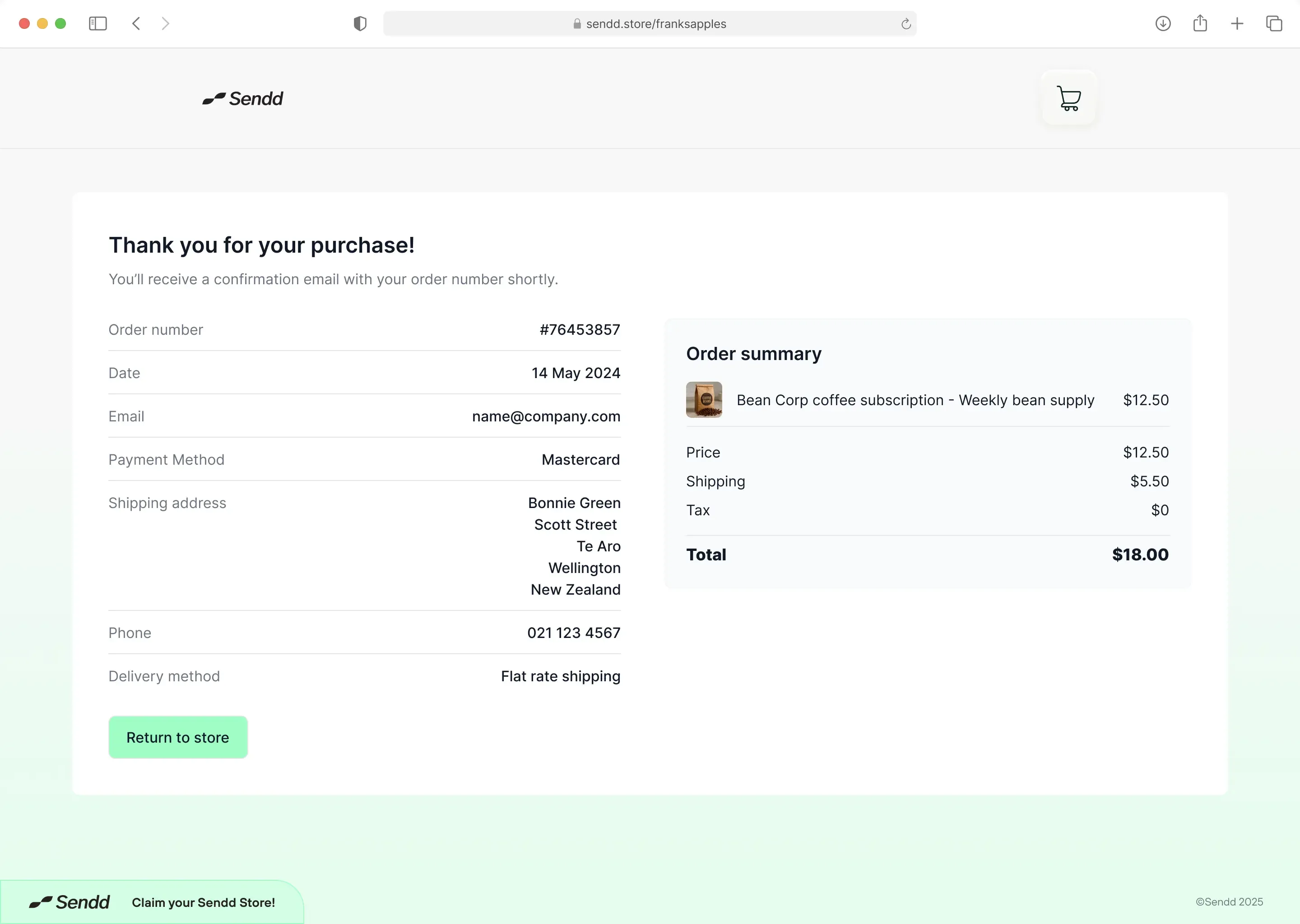Select the Order summary heading
Viewport: 1300px width, 924px height.
tap(753, 354)
